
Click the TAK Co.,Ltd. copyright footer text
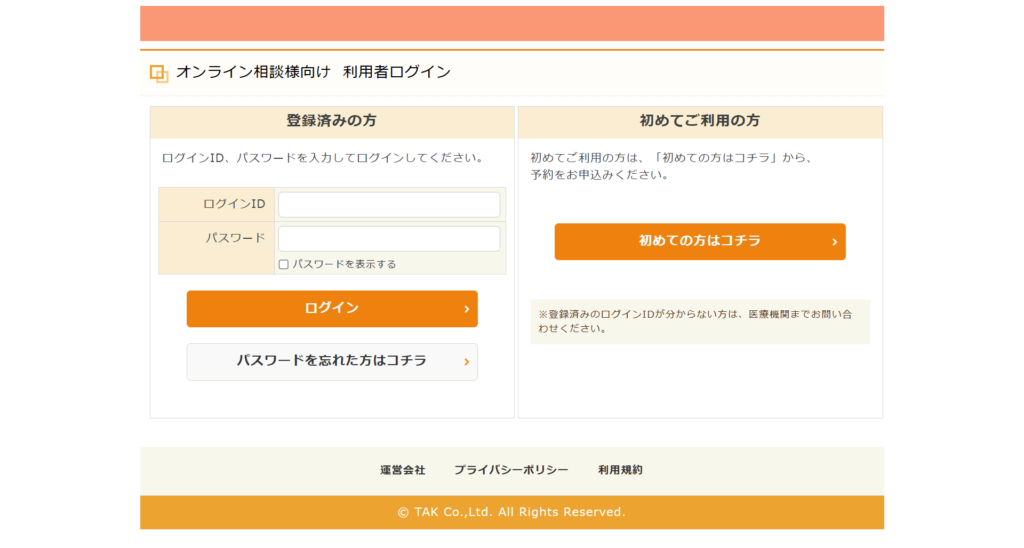[x=511, y=512]
